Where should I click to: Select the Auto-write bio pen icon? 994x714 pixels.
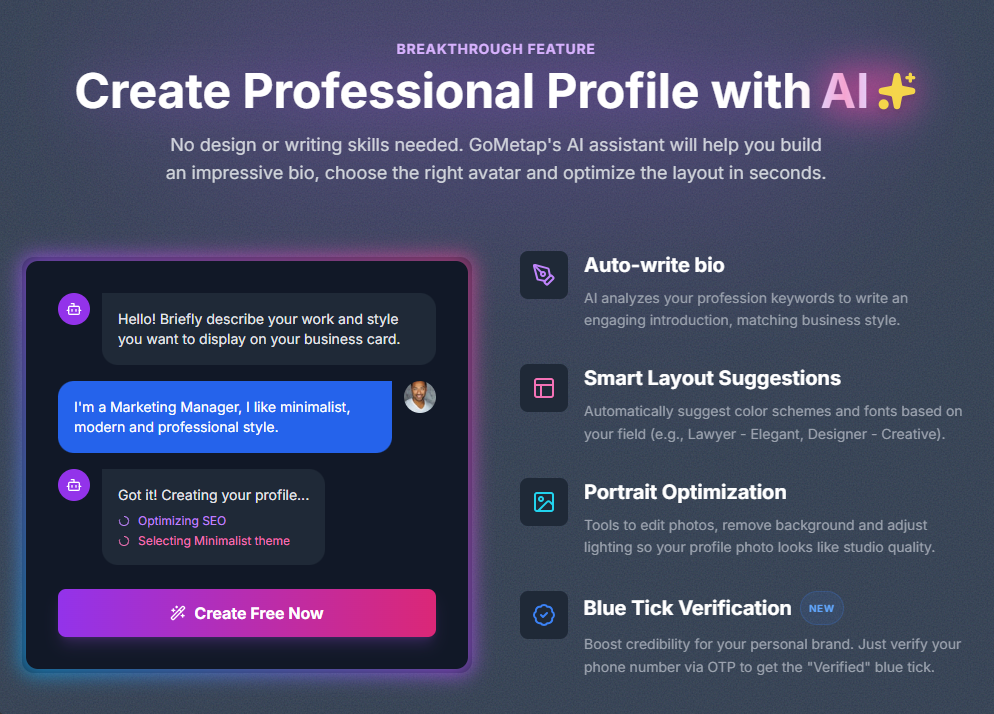coord(543,275)
